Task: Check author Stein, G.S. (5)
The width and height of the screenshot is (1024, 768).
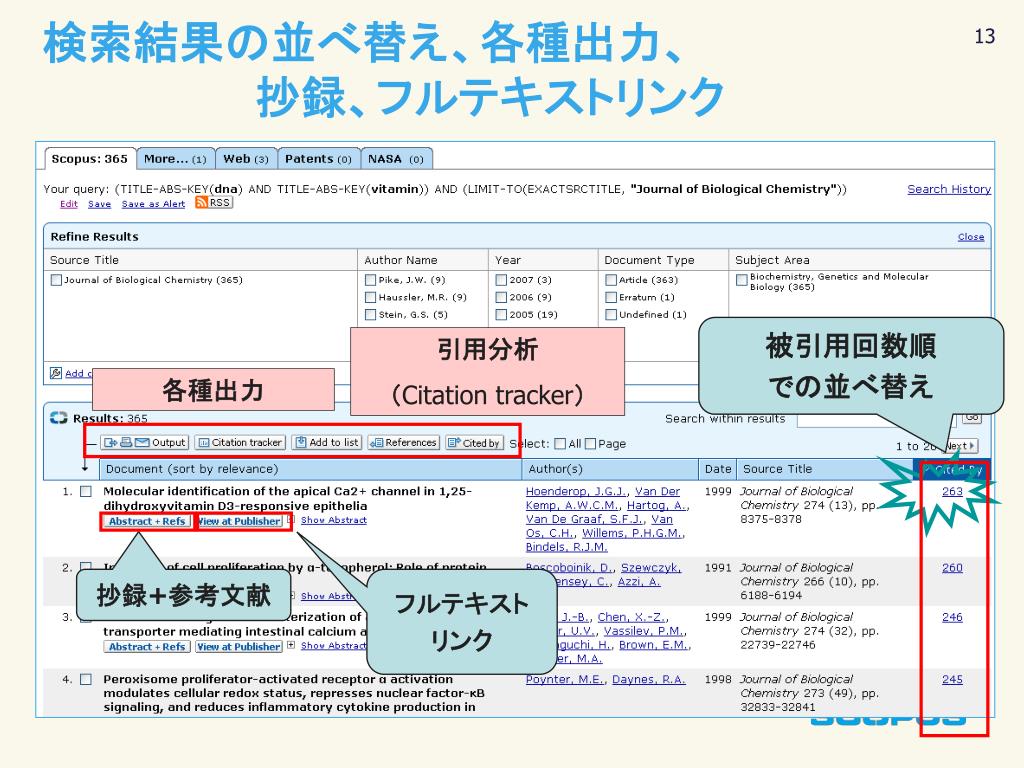Action: (370, 315)
